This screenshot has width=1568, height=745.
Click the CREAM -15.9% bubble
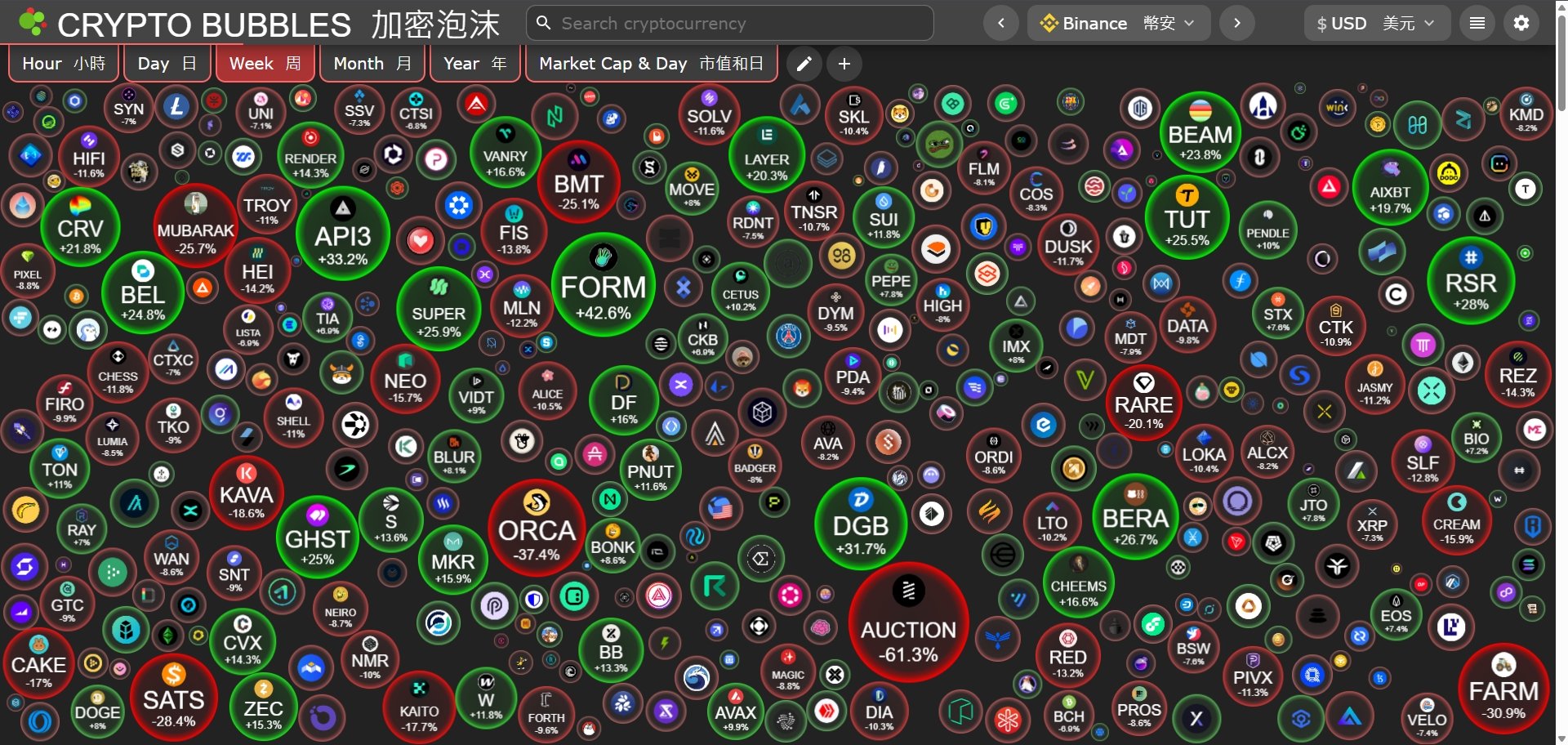(1457, 520)
